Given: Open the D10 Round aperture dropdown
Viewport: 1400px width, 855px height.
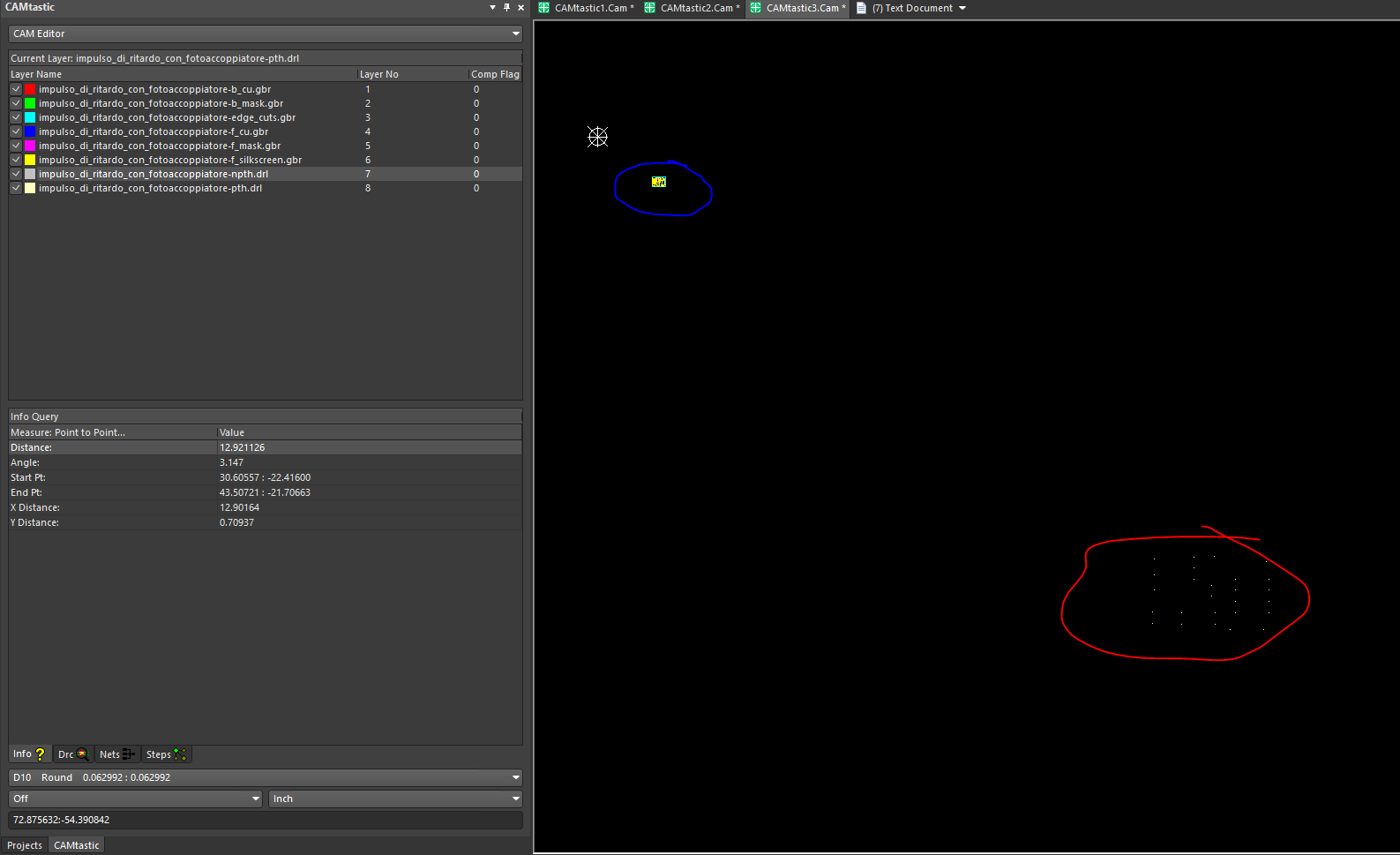Looking at the screenshot, I should (x=515, y=777).
